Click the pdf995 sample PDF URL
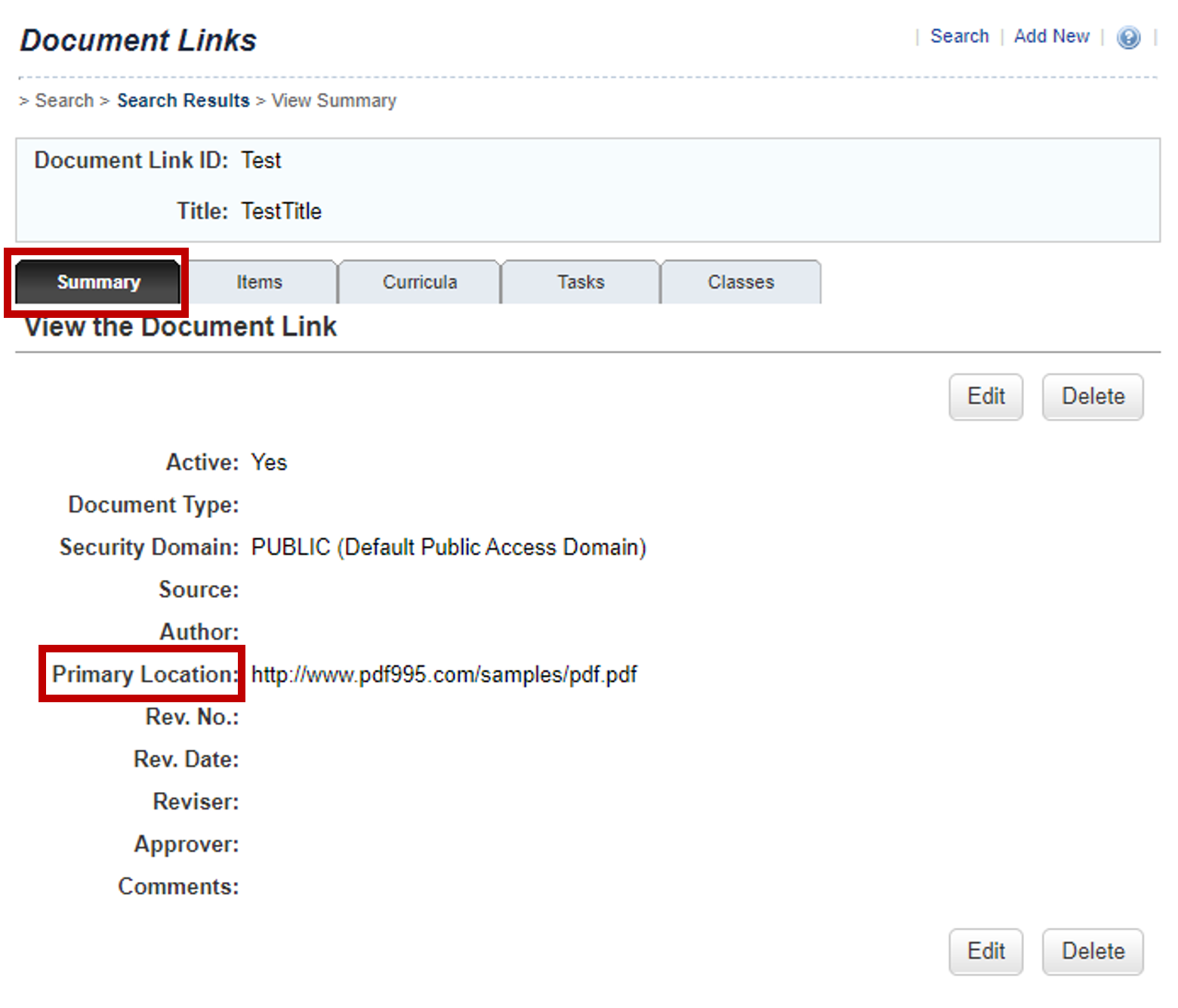Screen dimensions: 1178x1008 444,674
